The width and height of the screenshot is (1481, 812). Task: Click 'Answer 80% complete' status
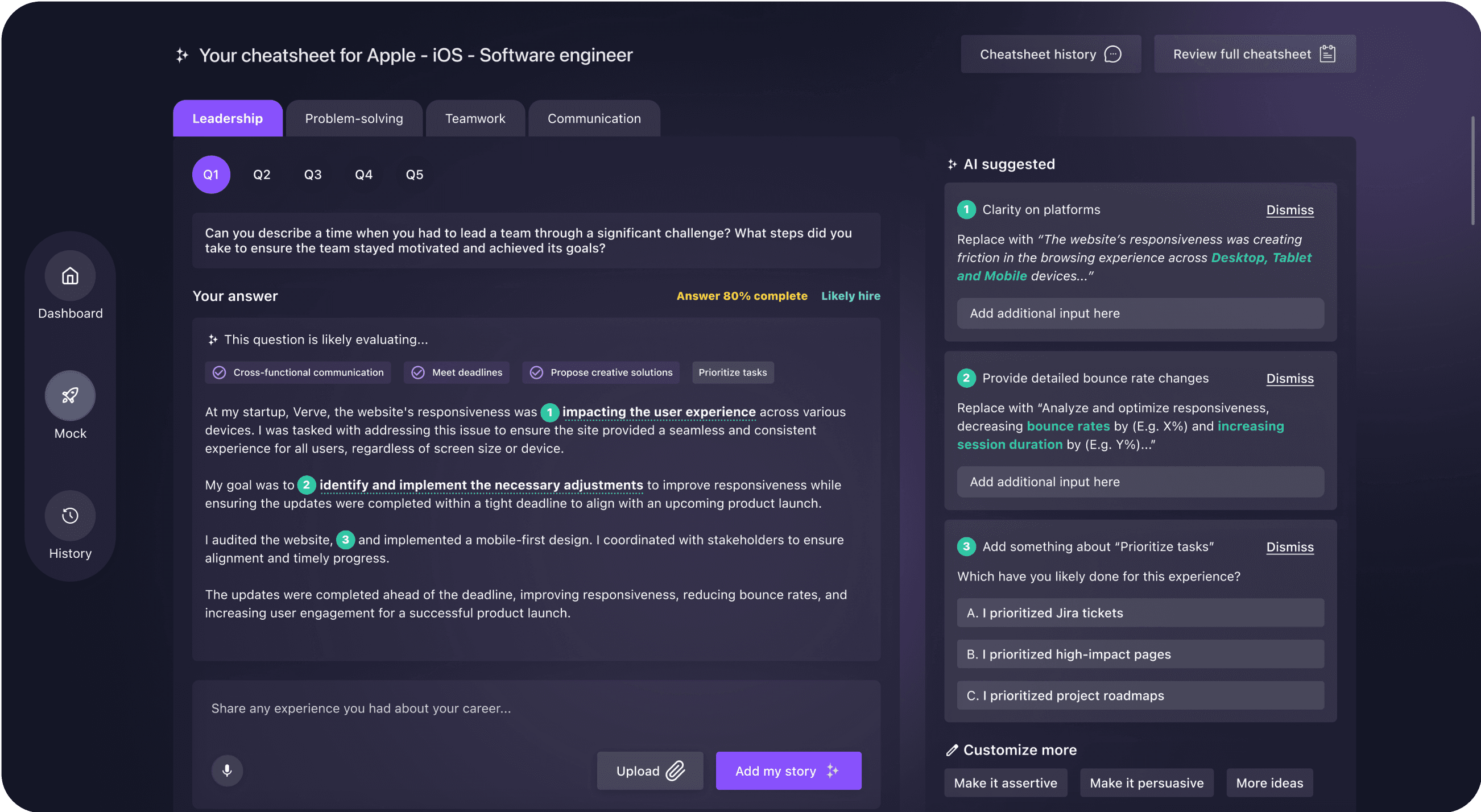click(742, 296)
